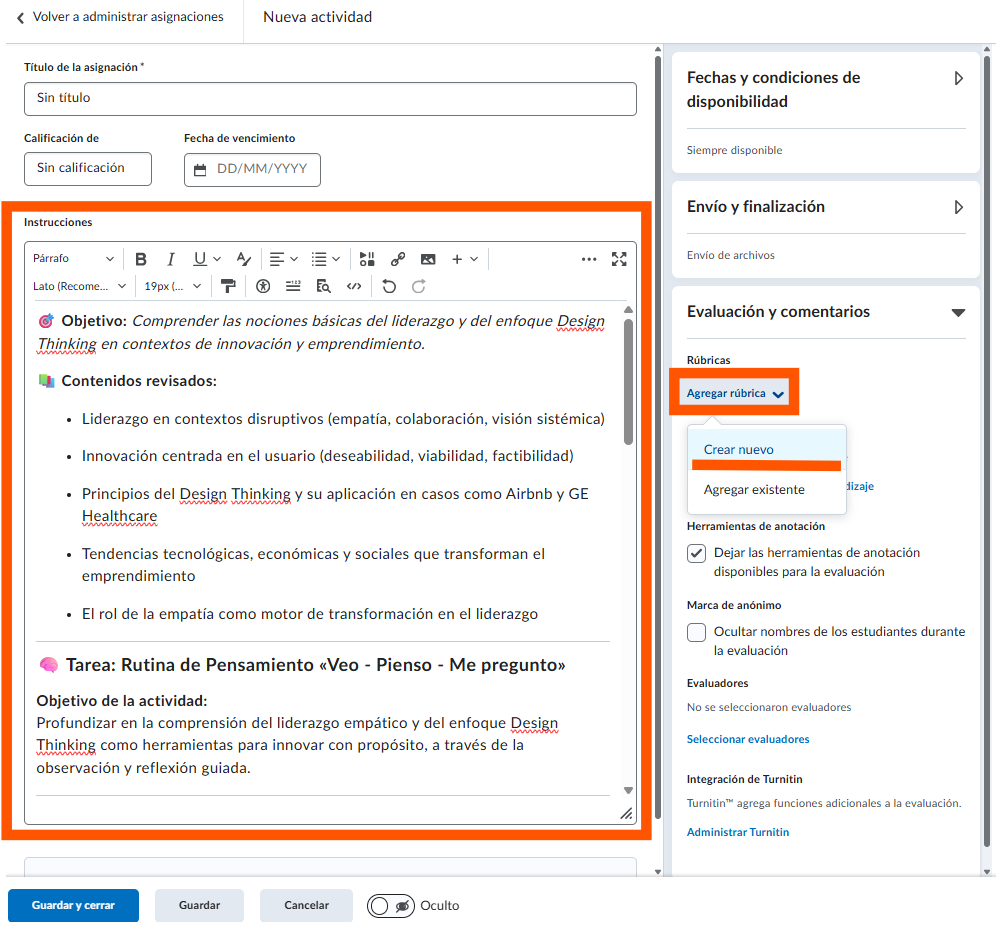This screenshot has height=925, width=998.
Task: Insert an image using the toolbar
Action: 428,259
